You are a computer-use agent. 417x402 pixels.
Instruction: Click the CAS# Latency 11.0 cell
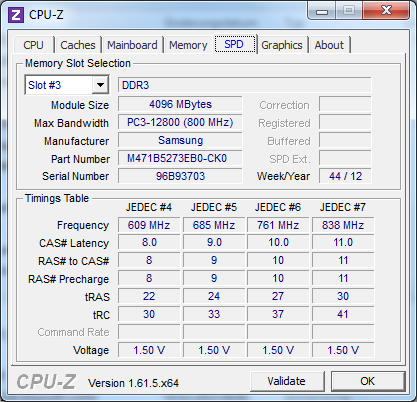(343, 242)
